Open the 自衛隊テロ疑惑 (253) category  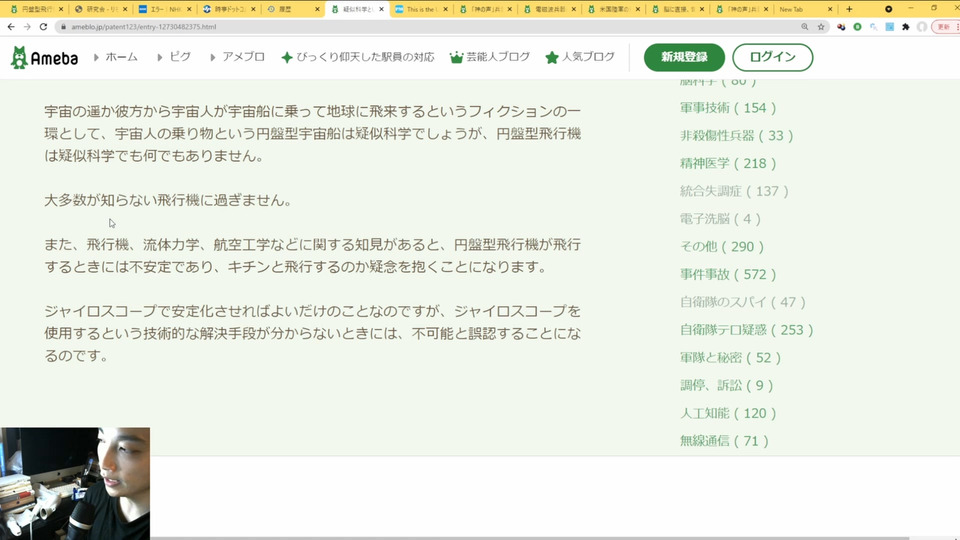click(x=746, y=330)
